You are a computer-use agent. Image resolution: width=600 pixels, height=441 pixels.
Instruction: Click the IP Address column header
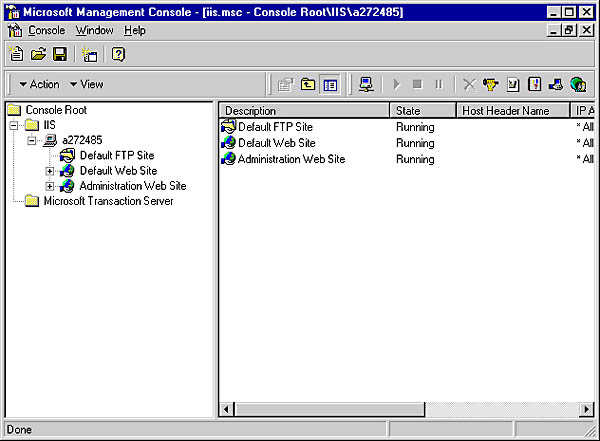coord(583,111)
